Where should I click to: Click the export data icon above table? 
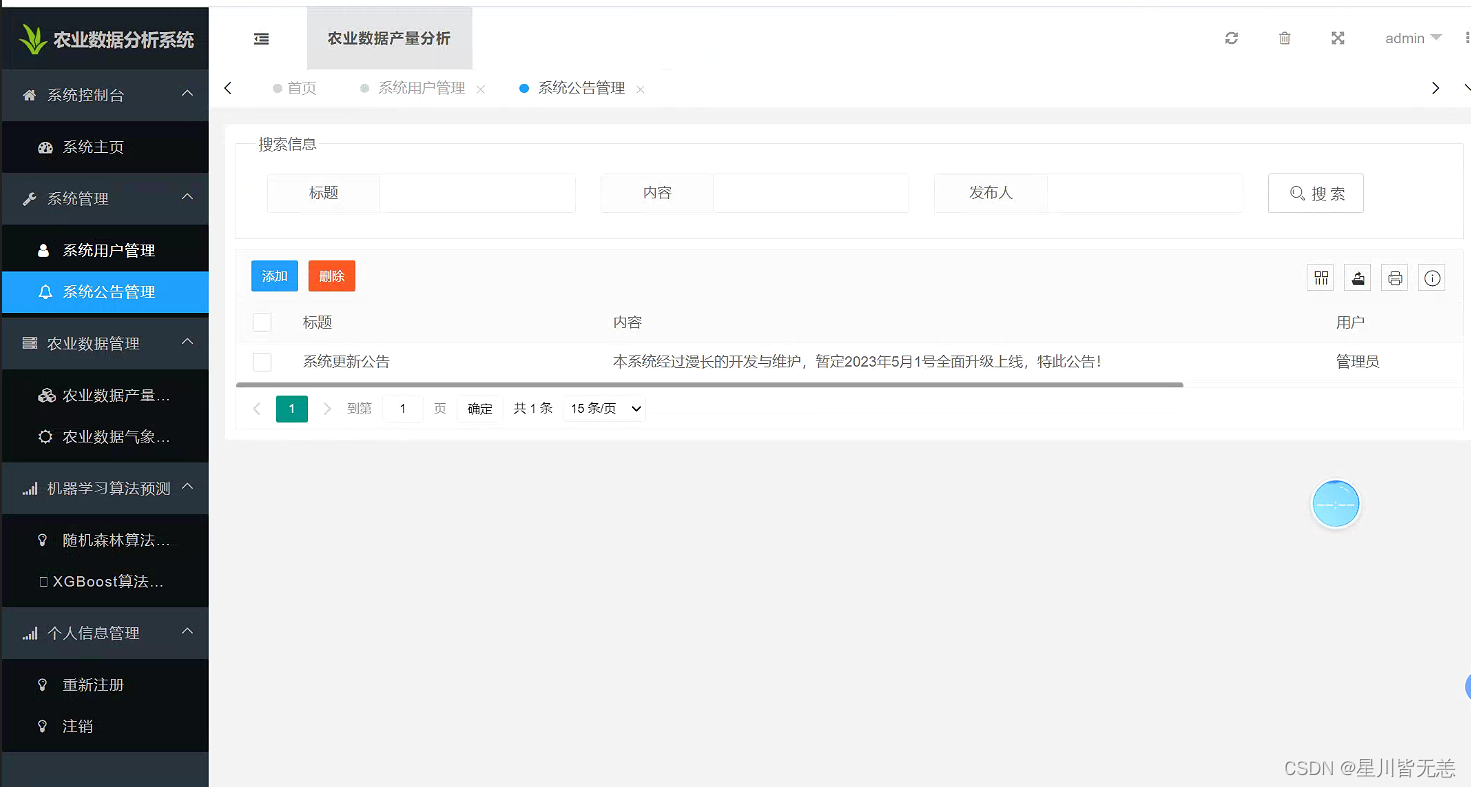pyautogui.click(x=1357, y=277)
